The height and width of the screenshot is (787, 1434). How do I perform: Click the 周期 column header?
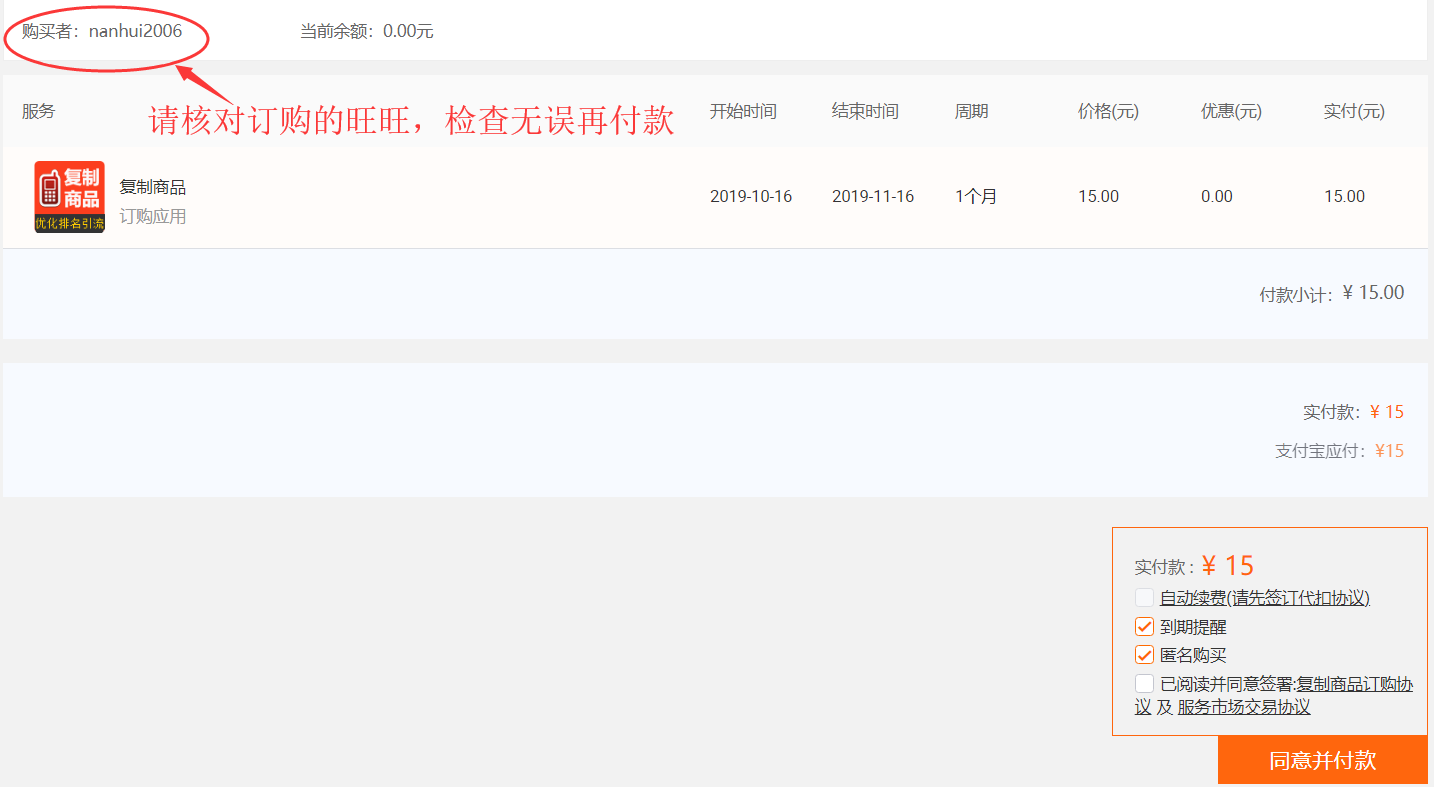(x=971, y=111)
